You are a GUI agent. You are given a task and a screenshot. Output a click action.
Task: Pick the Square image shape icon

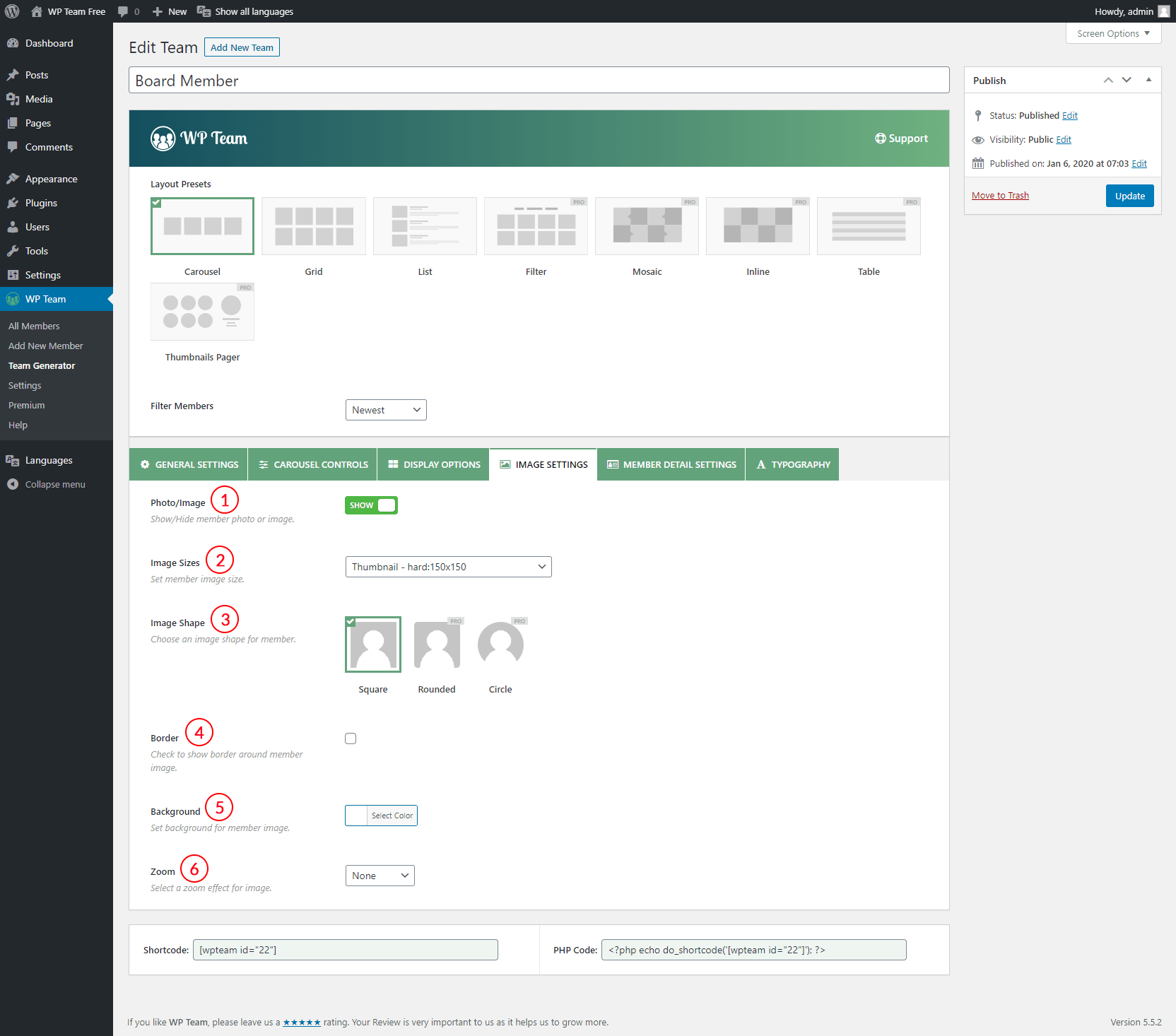(373, 644)
